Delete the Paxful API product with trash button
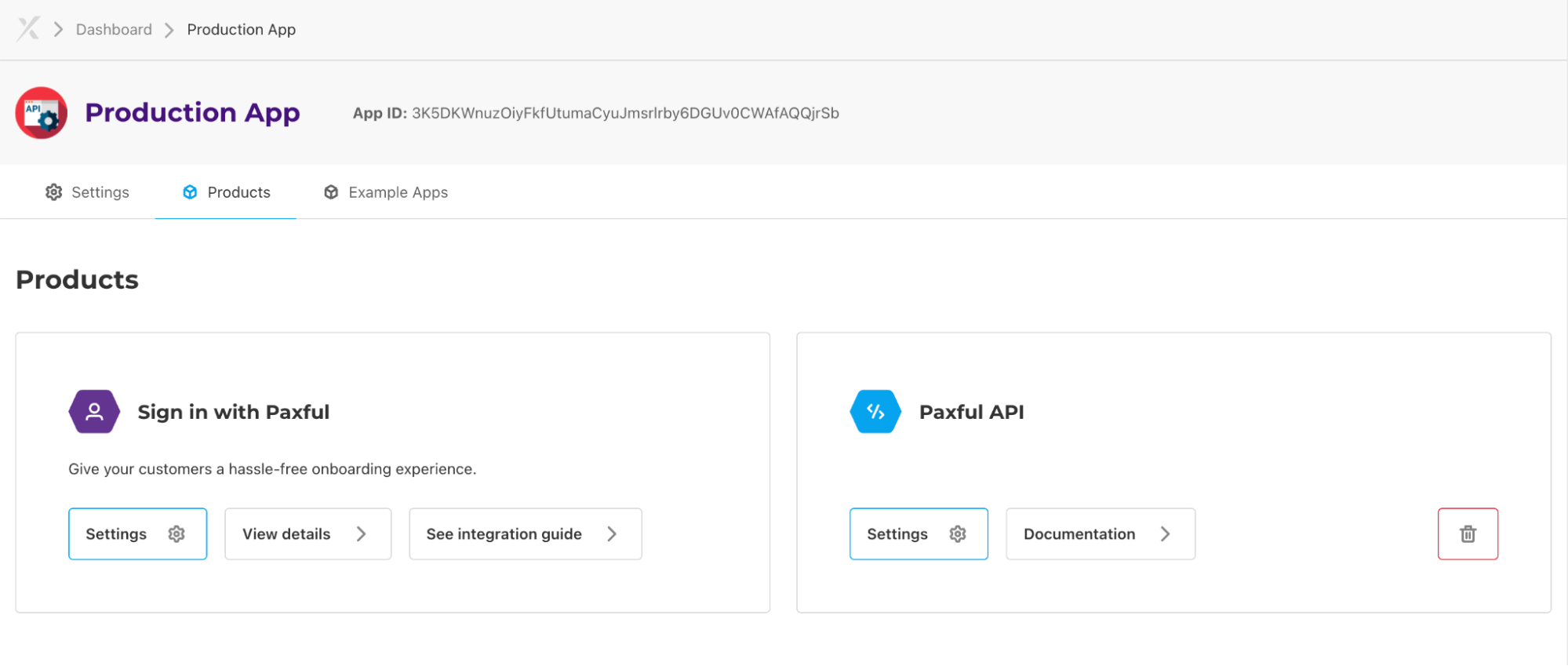The width and height of the screenshot is (1568, 666). click(1468, 534)
